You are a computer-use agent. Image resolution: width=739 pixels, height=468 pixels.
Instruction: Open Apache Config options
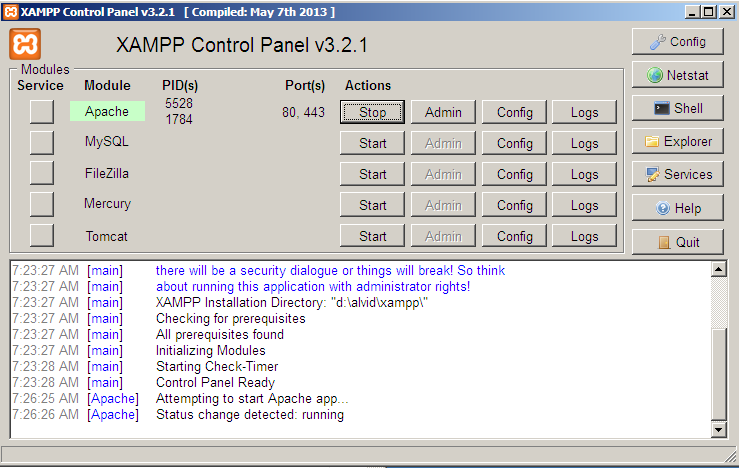[x=514, y=112]
